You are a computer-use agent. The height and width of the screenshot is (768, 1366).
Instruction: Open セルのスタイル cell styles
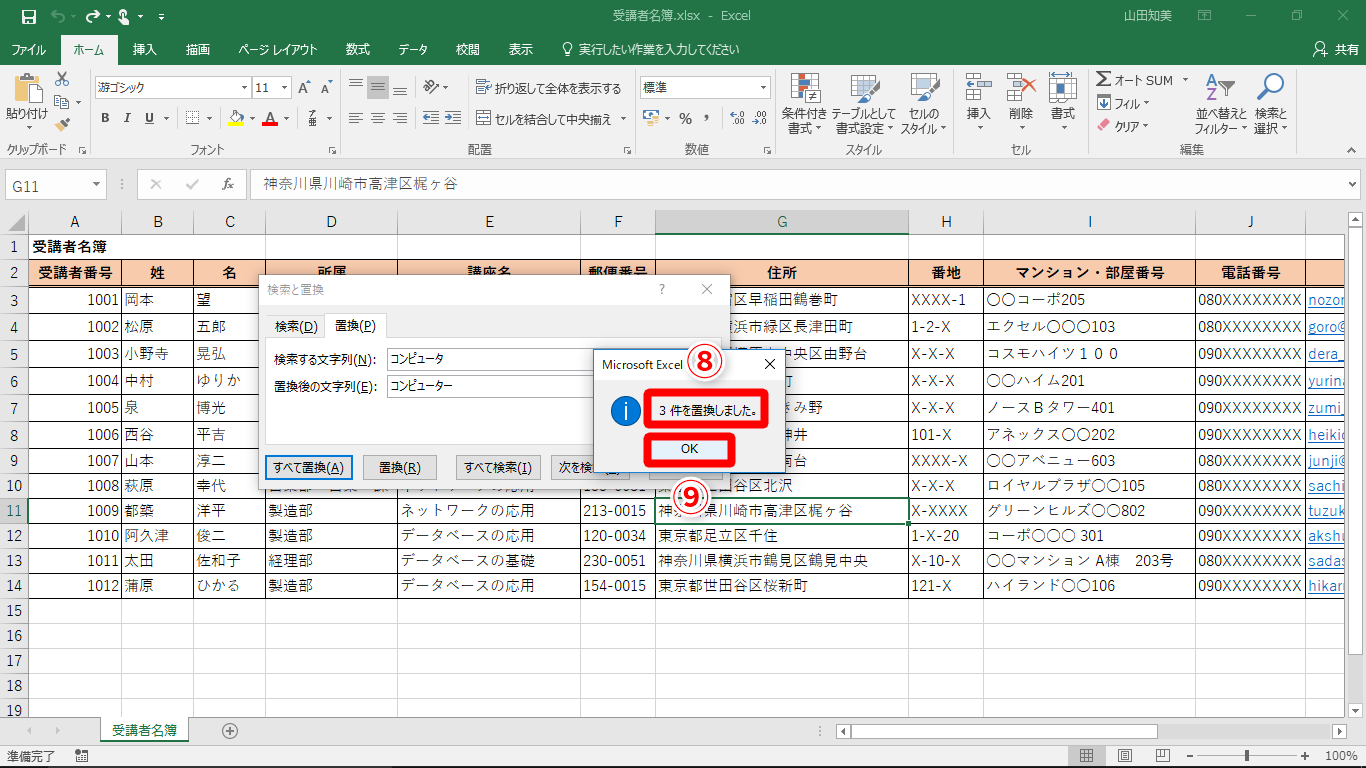click(923, 103)
